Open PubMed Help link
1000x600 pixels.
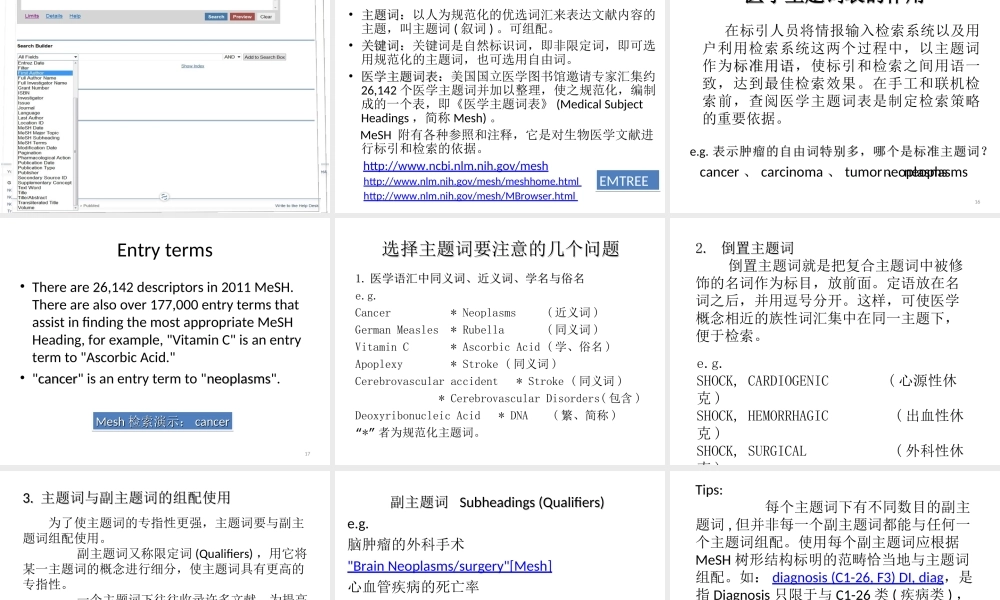75,16
